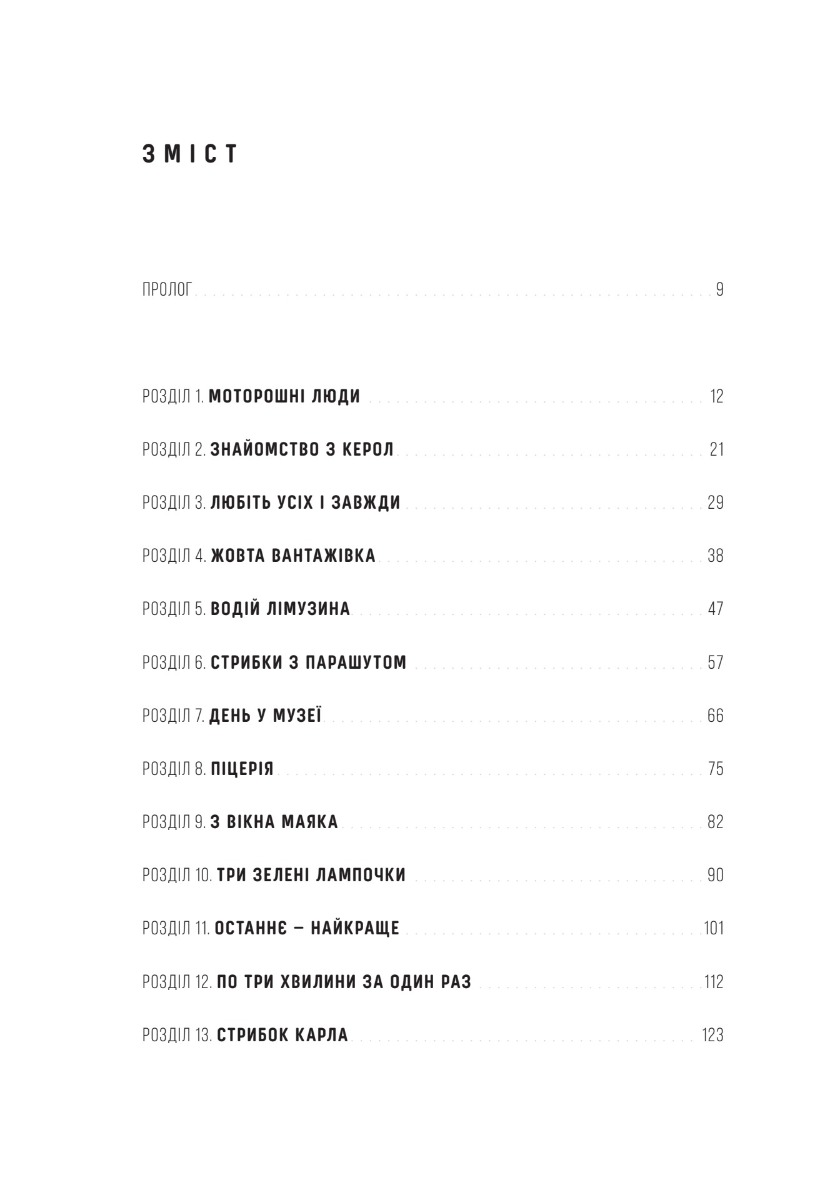This screenshot has width=828, height=1200.
Task: Click page number 66
Action: [x=715, y=716]
